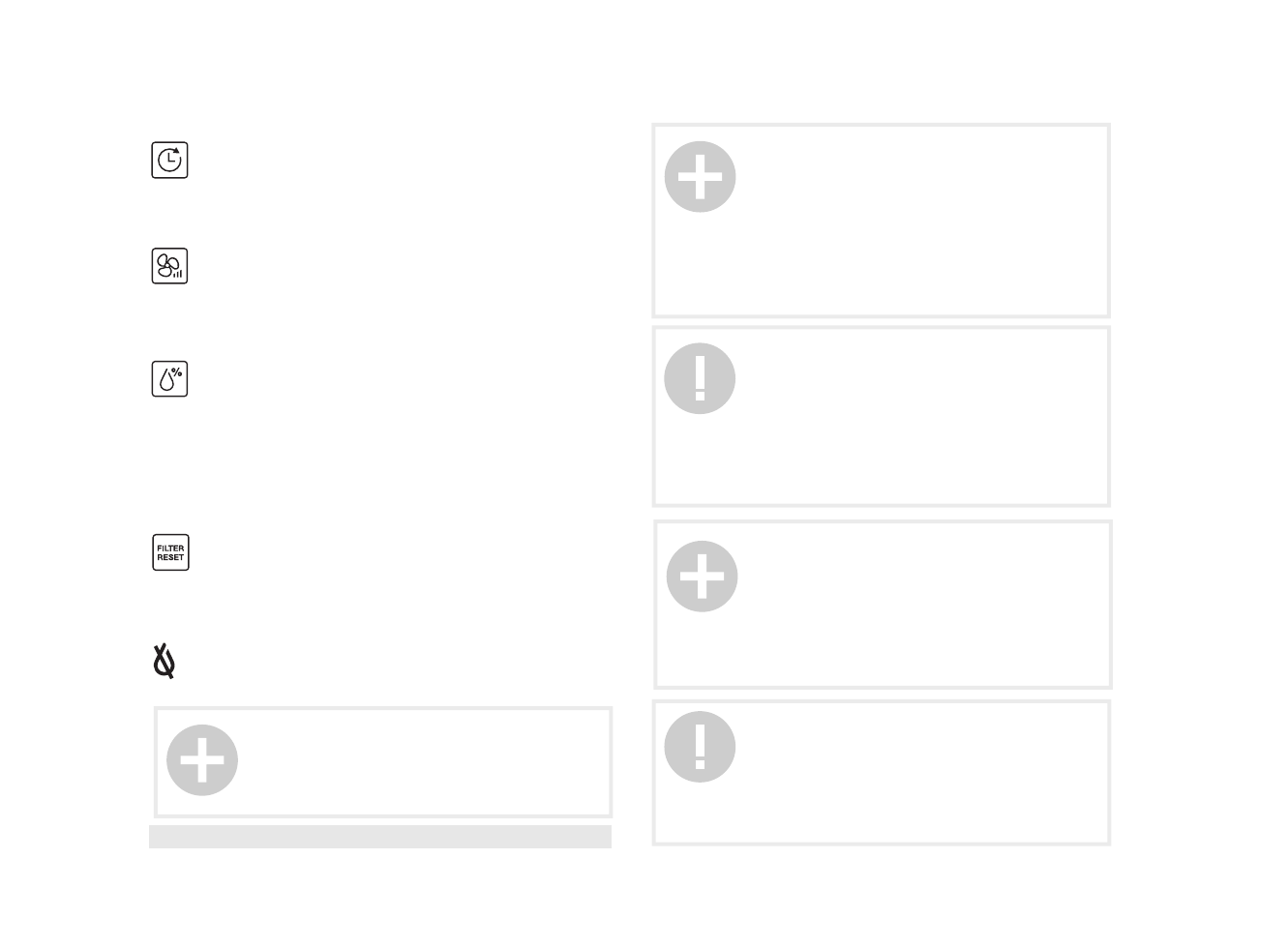Click the crossed-out water drop symbol

(165, 661)
